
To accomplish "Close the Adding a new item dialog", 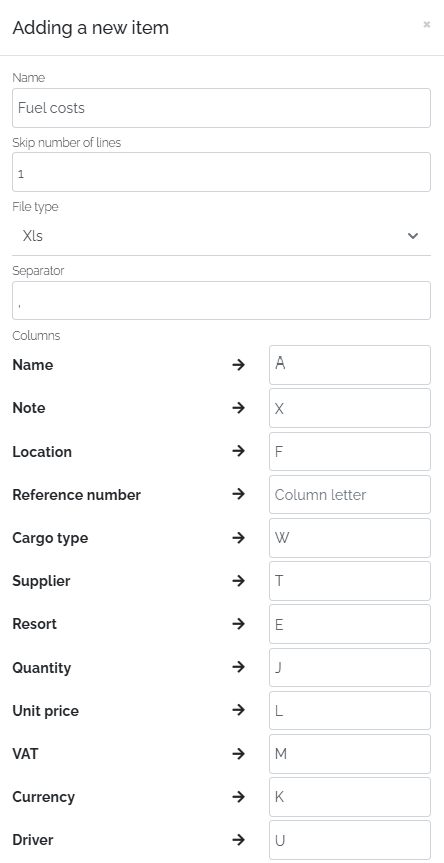I will (x=426, y=25).
